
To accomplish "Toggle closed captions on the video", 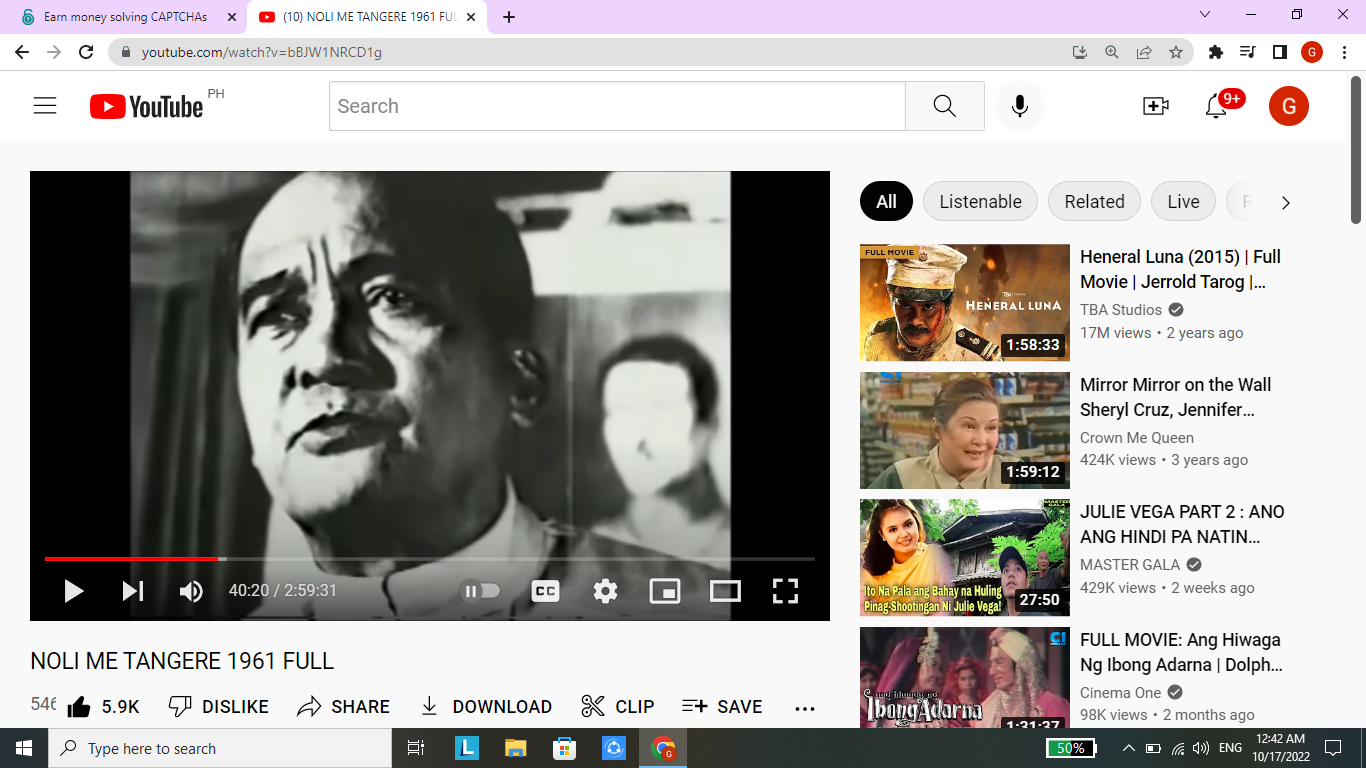I will point(545,591).
